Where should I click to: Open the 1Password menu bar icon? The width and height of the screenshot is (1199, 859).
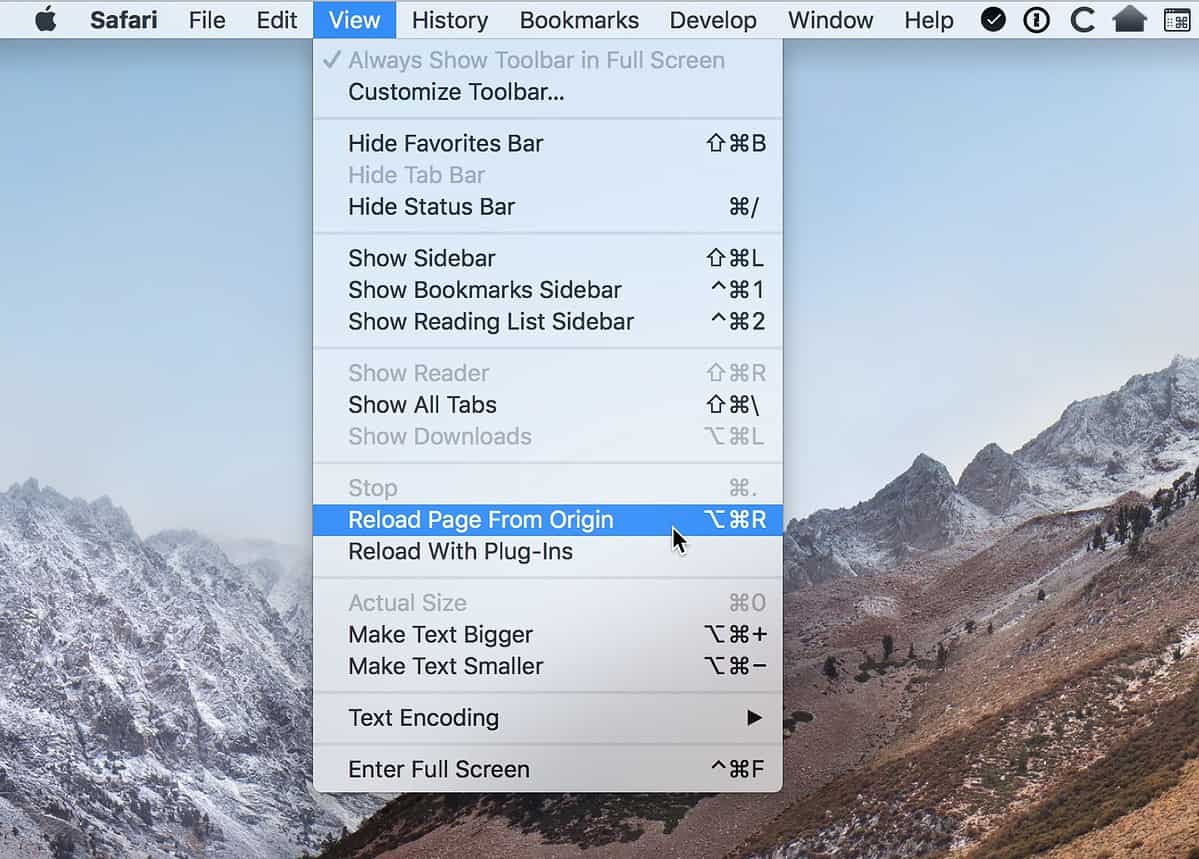[1037, 19]
